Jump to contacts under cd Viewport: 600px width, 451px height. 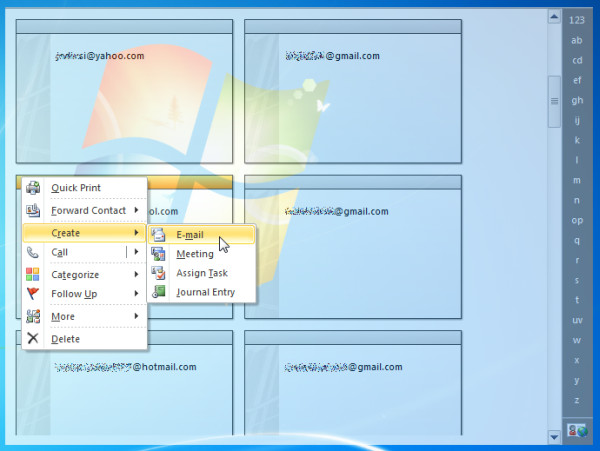tap(577, 60)
